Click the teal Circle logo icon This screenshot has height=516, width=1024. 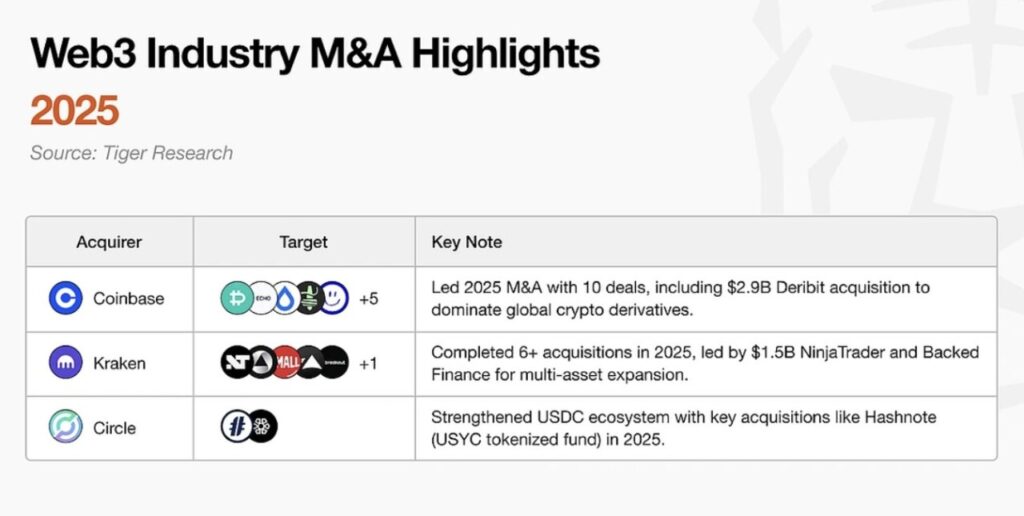65,428
